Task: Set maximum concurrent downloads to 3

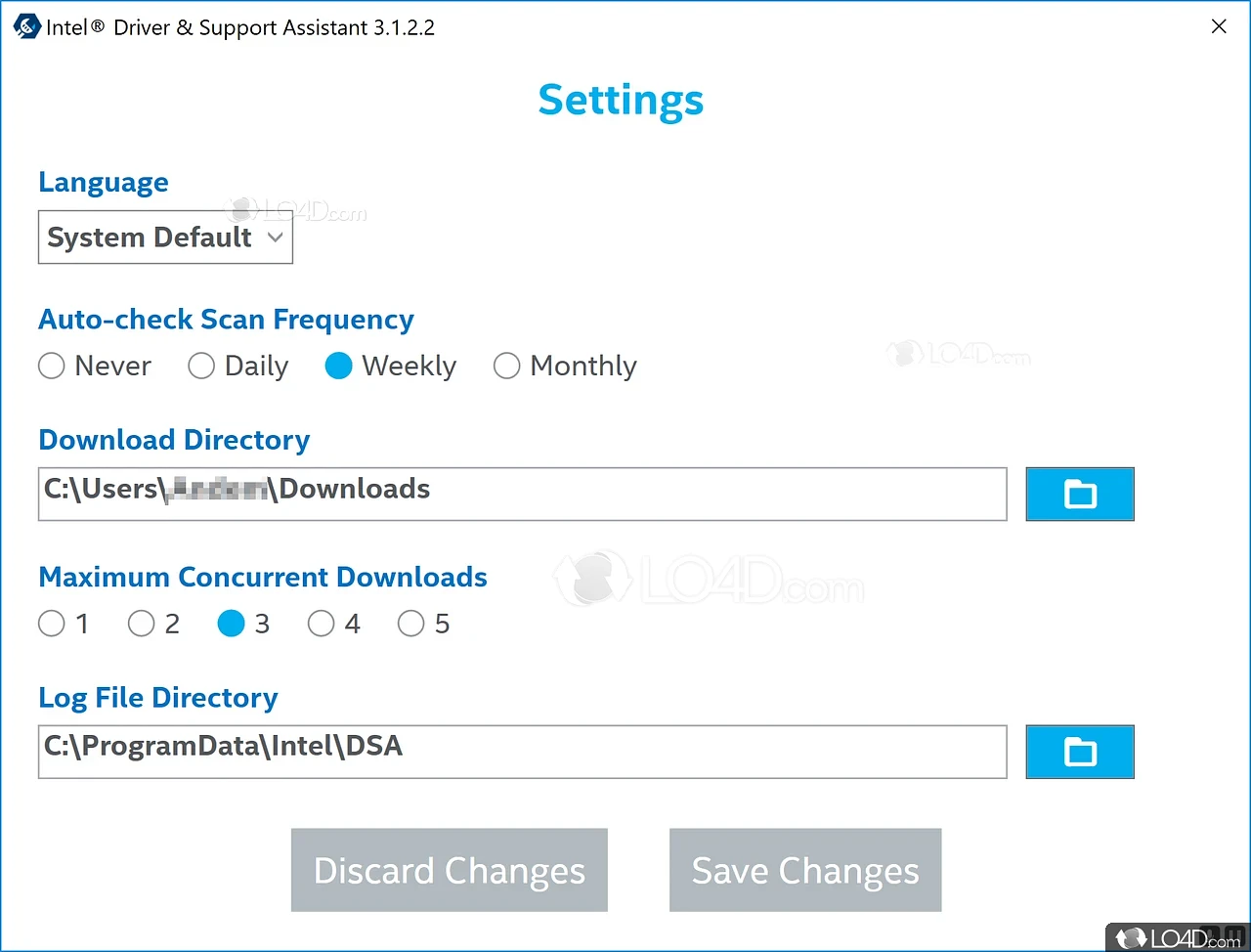Action: tap(232, 624)
